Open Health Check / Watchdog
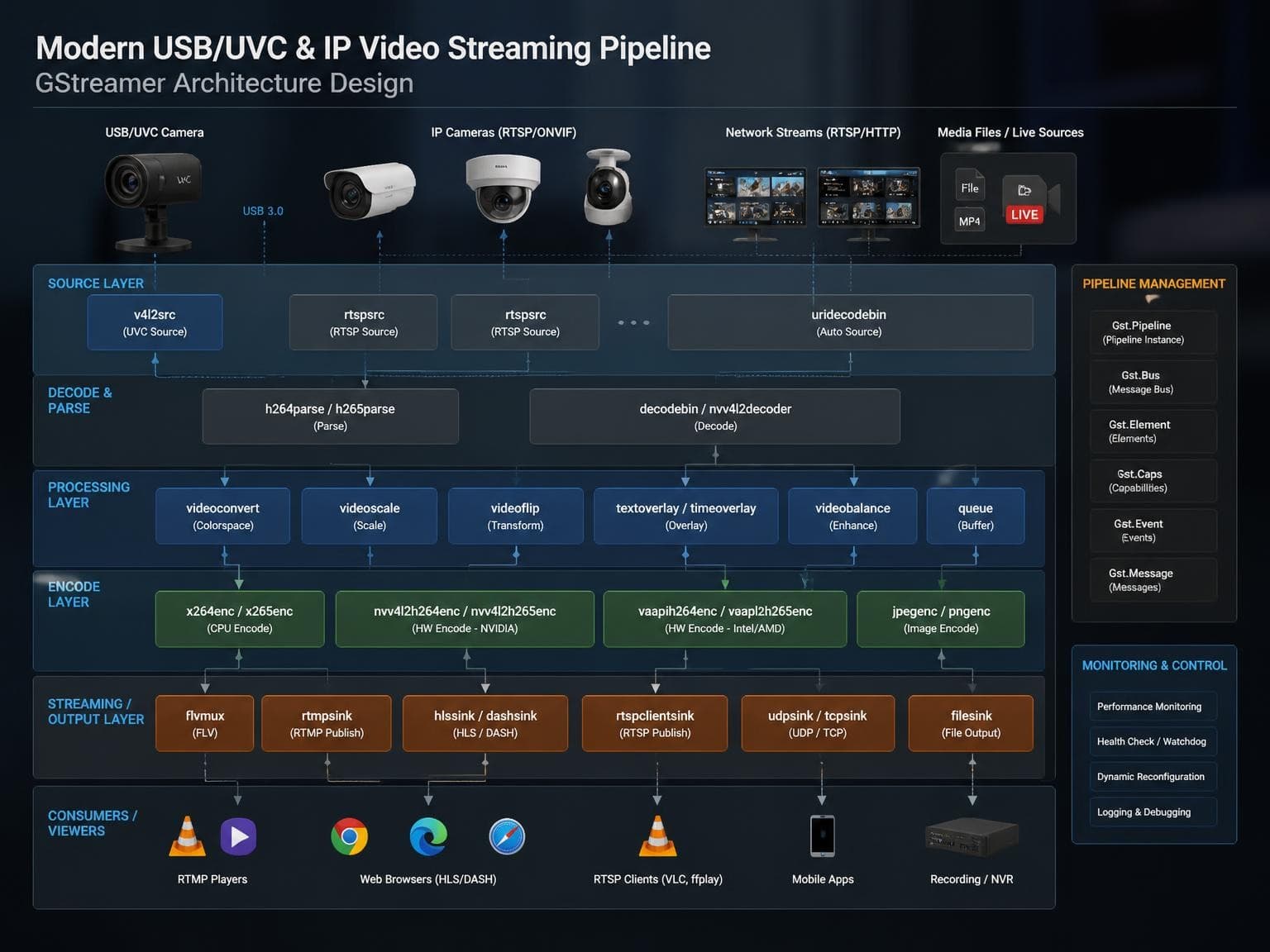This screenshot has width=1270, height=952. point(1153,741)
